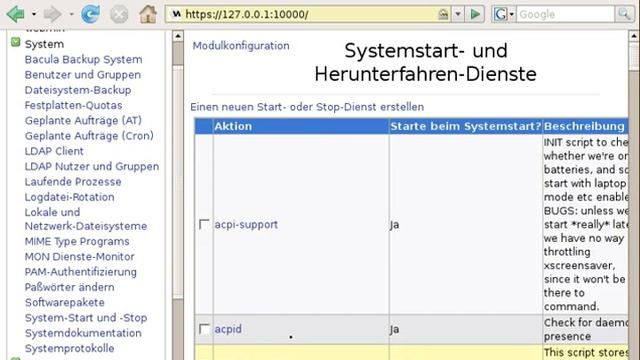Open Systemprotokolle link
Screen dimensions: 640x360
point(69,348)
